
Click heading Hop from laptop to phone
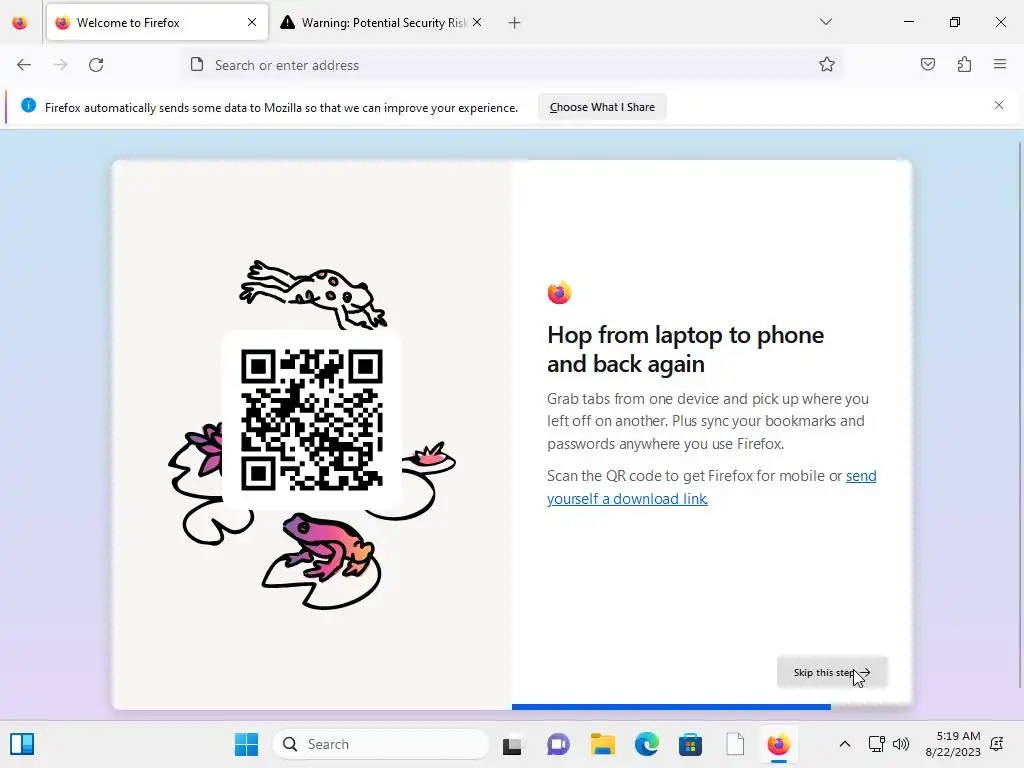686,349
